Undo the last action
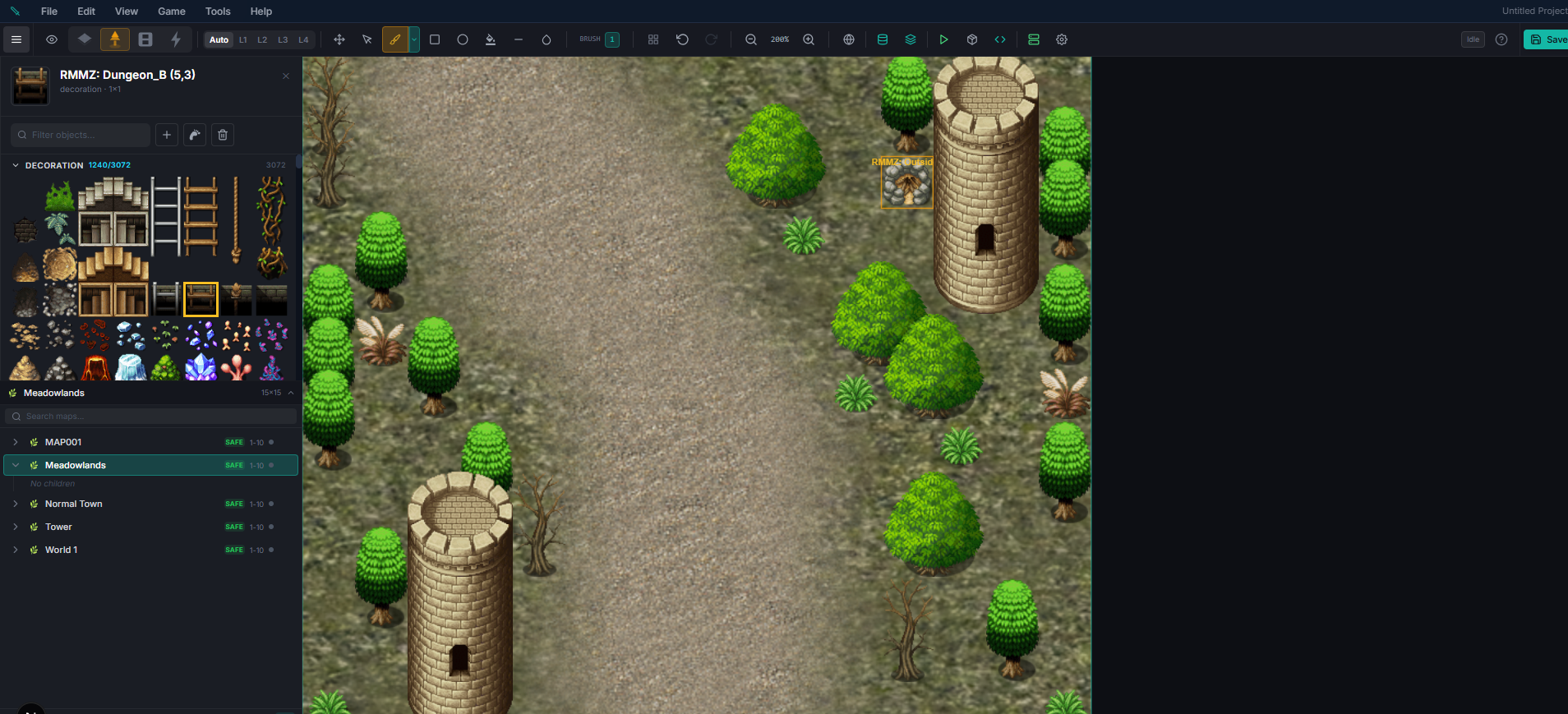The height and width of the screenshot is (714, 1568). (682, 39)
